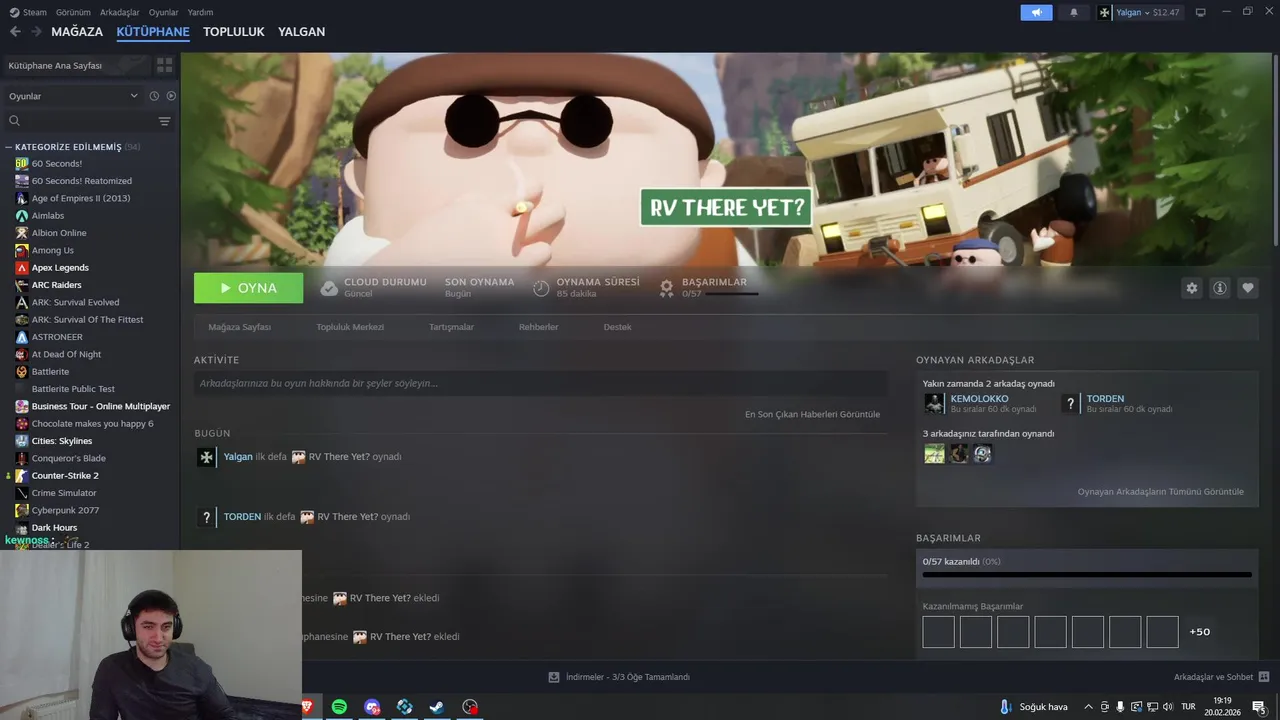Open the notifications bell
Screen dimensions: 1280x720
[x=1074, y=12]
